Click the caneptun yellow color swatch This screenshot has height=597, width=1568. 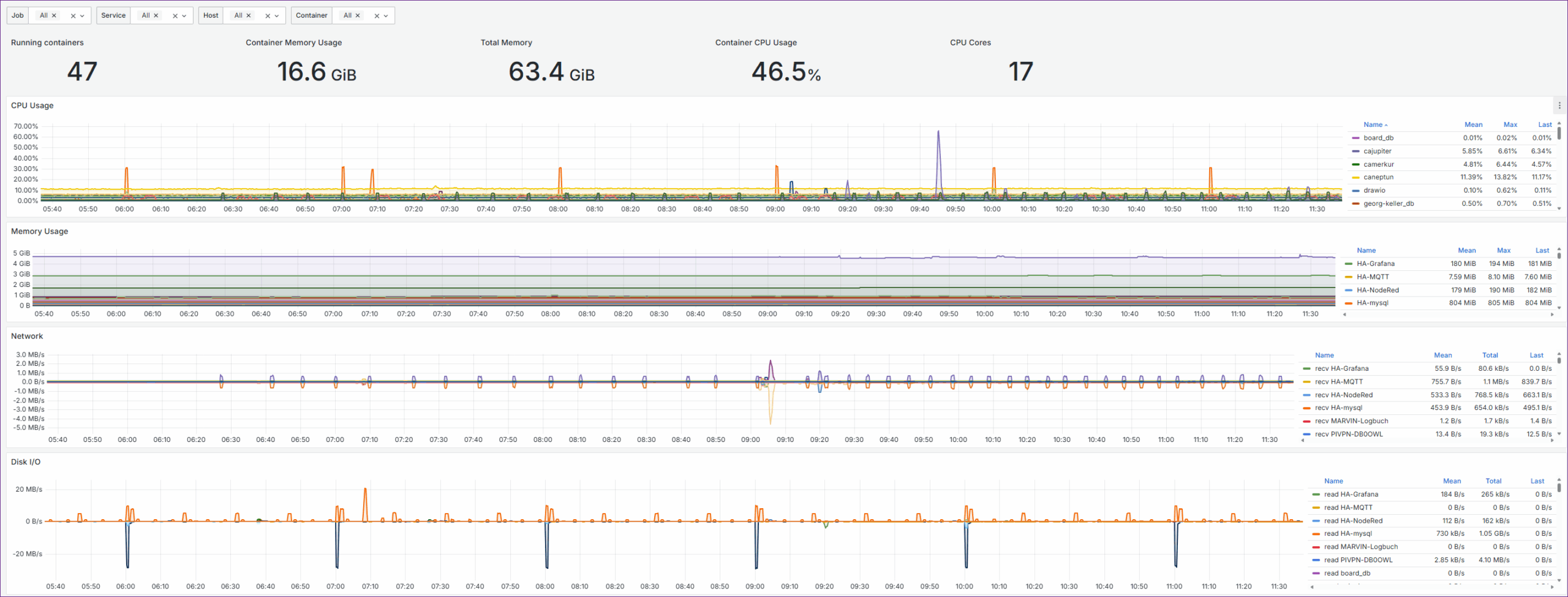tap(1355, 178)
